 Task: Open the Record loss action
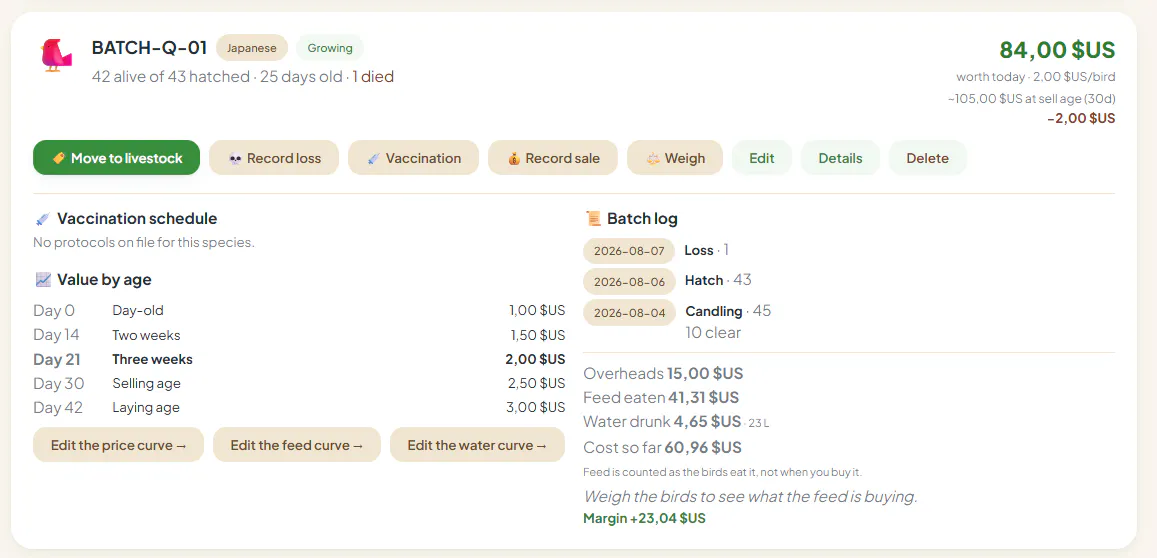coord(274,158)
